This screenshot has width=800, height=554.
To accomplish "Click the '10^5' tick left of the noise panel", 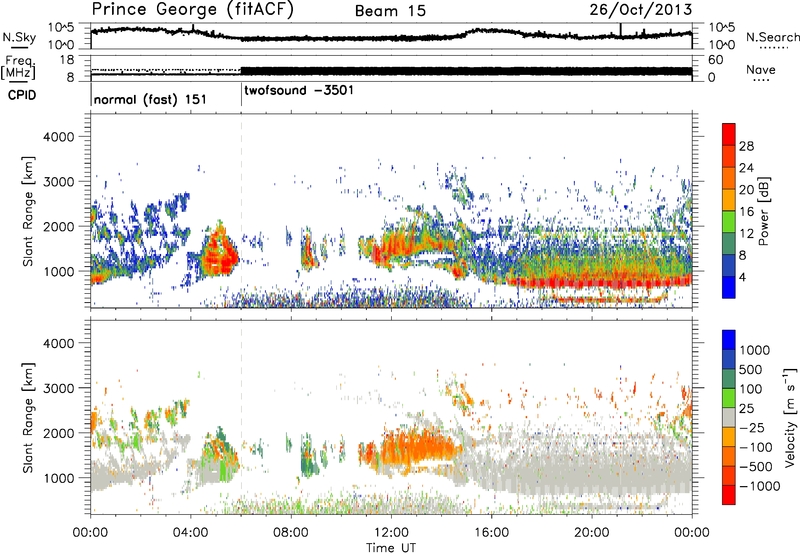I will point(61,27).
